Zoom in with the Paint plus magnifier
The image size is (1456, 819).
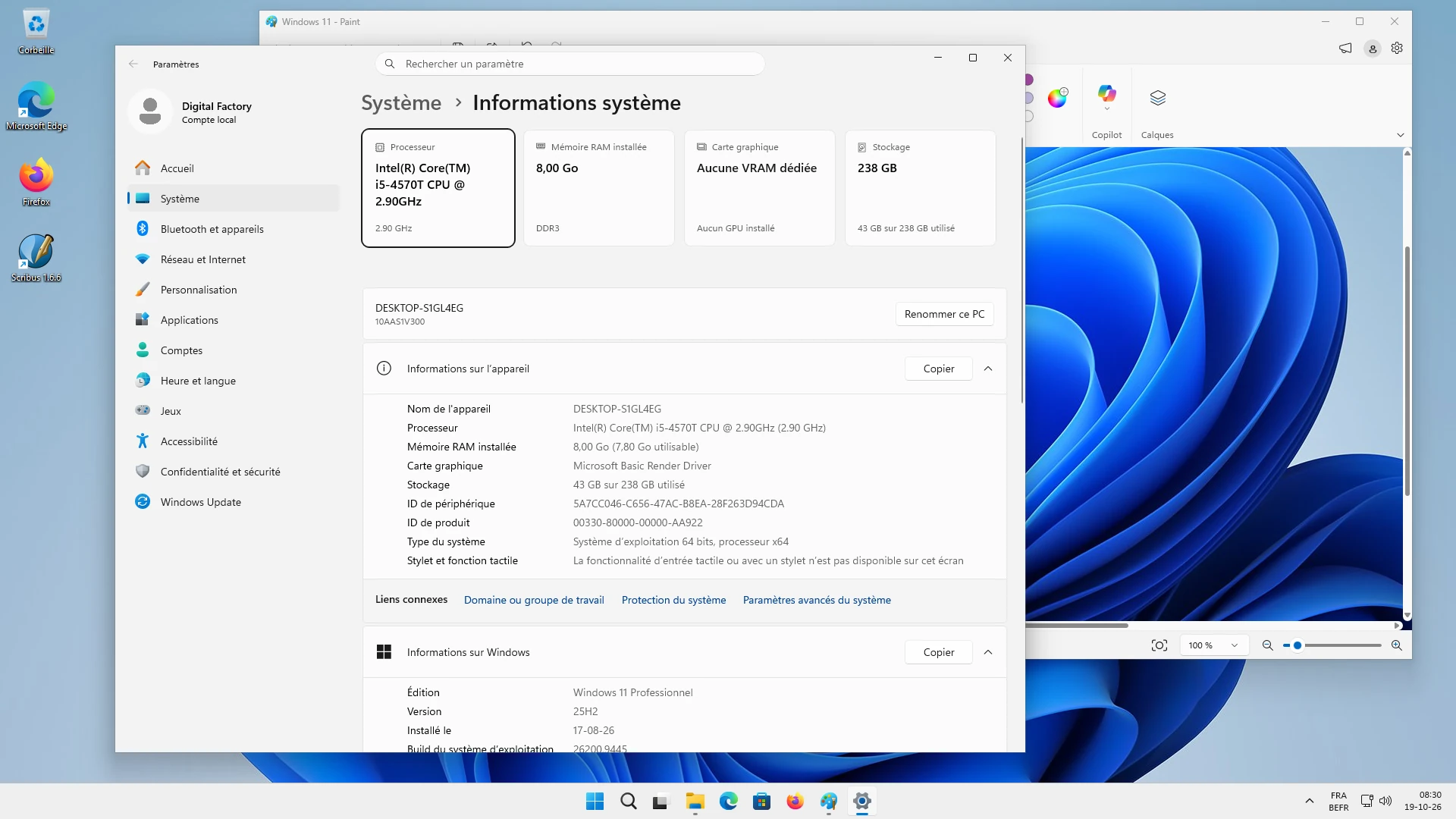coord(1397,645)
